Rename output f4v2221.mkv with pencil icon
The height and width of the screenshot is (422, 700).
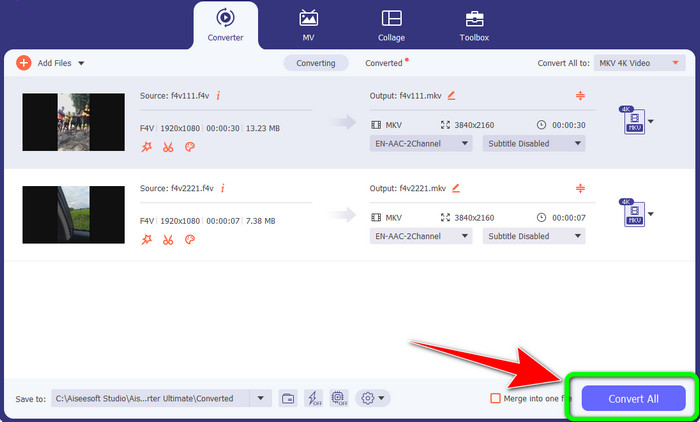pyautogui.click(x=456, y=188)
